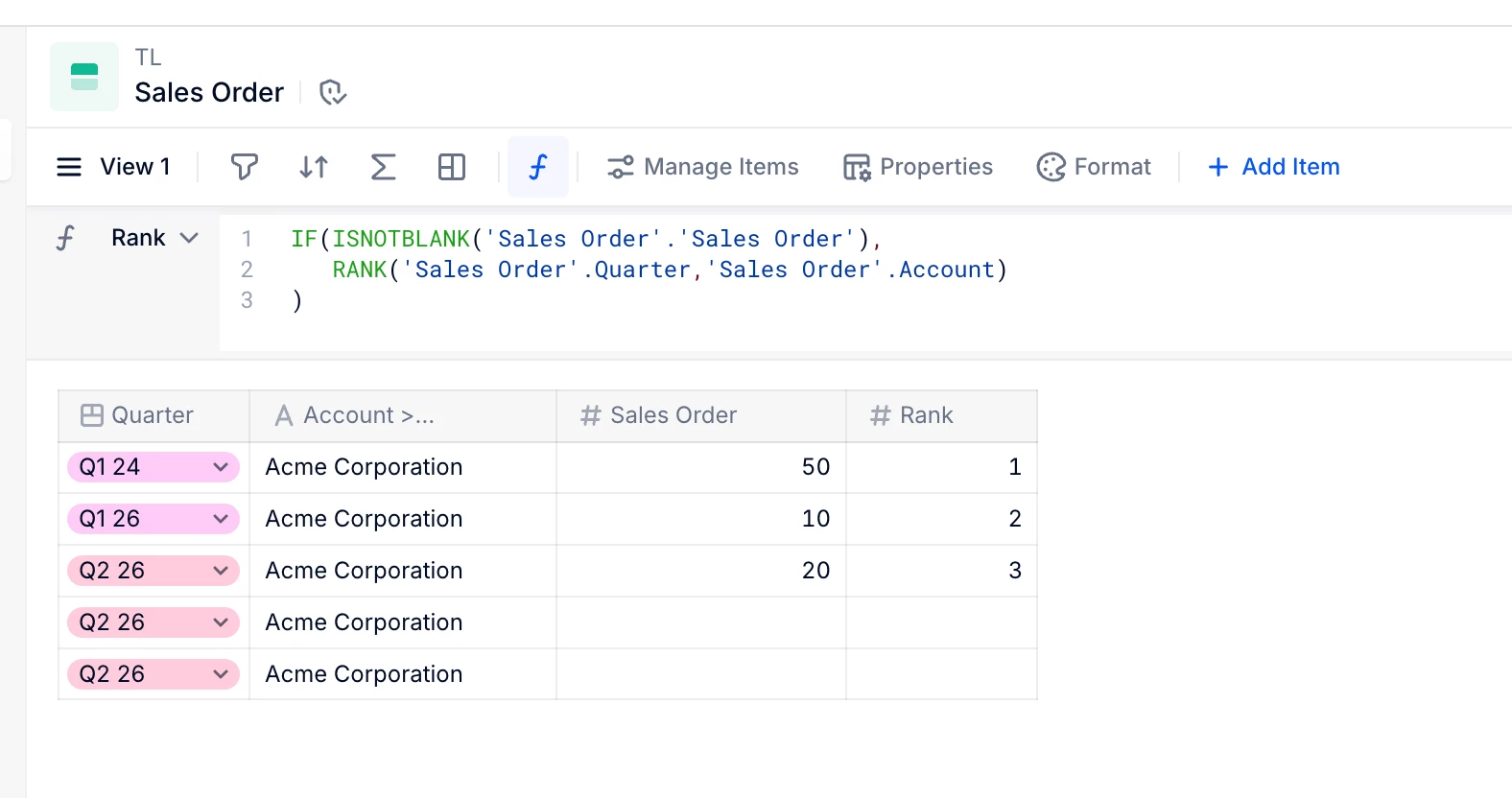Open the View 1 hamburger menu

69,167
